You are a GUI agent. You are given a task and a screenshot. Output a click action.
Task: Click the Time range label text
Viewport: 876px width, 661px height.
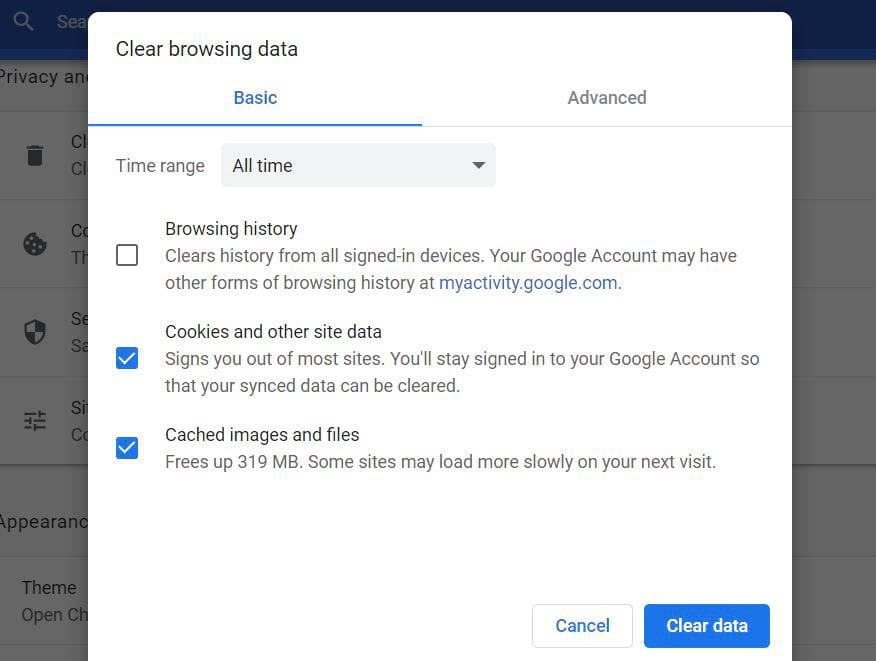point(160,166)
